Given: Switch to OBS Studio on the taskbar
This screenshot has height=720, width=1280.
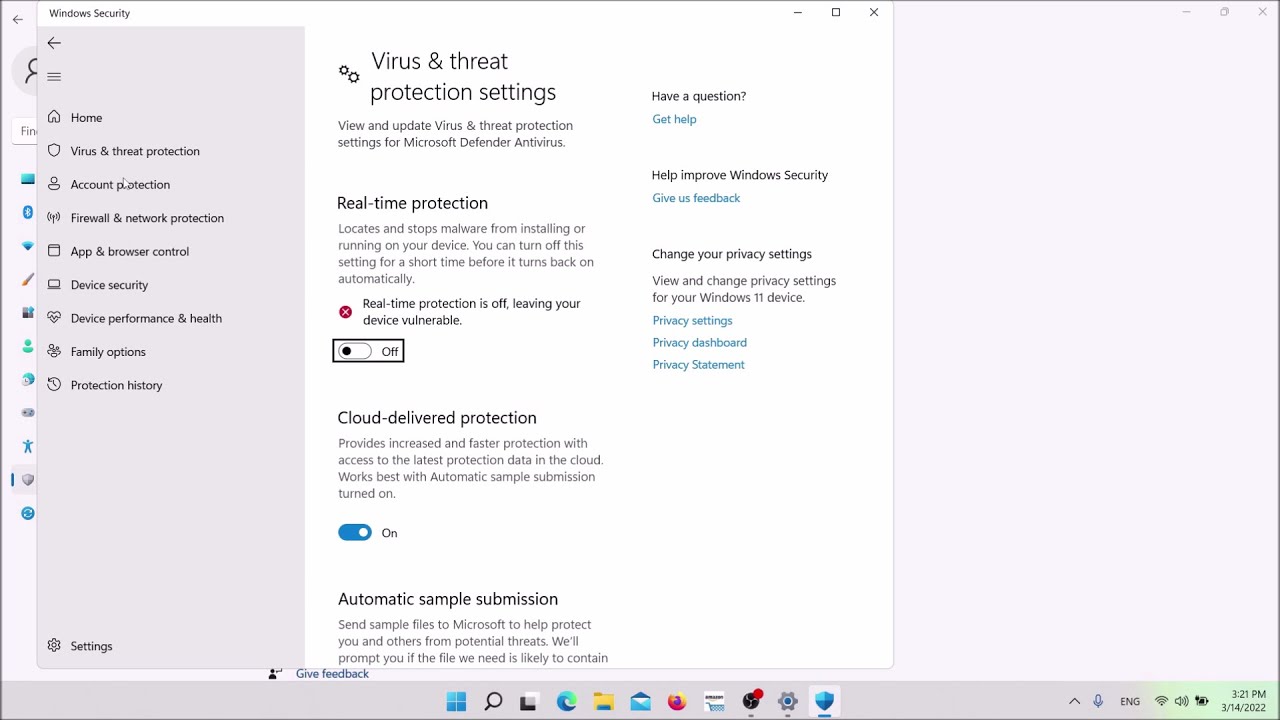Looking at the screenshot, I should coord(751,702).
